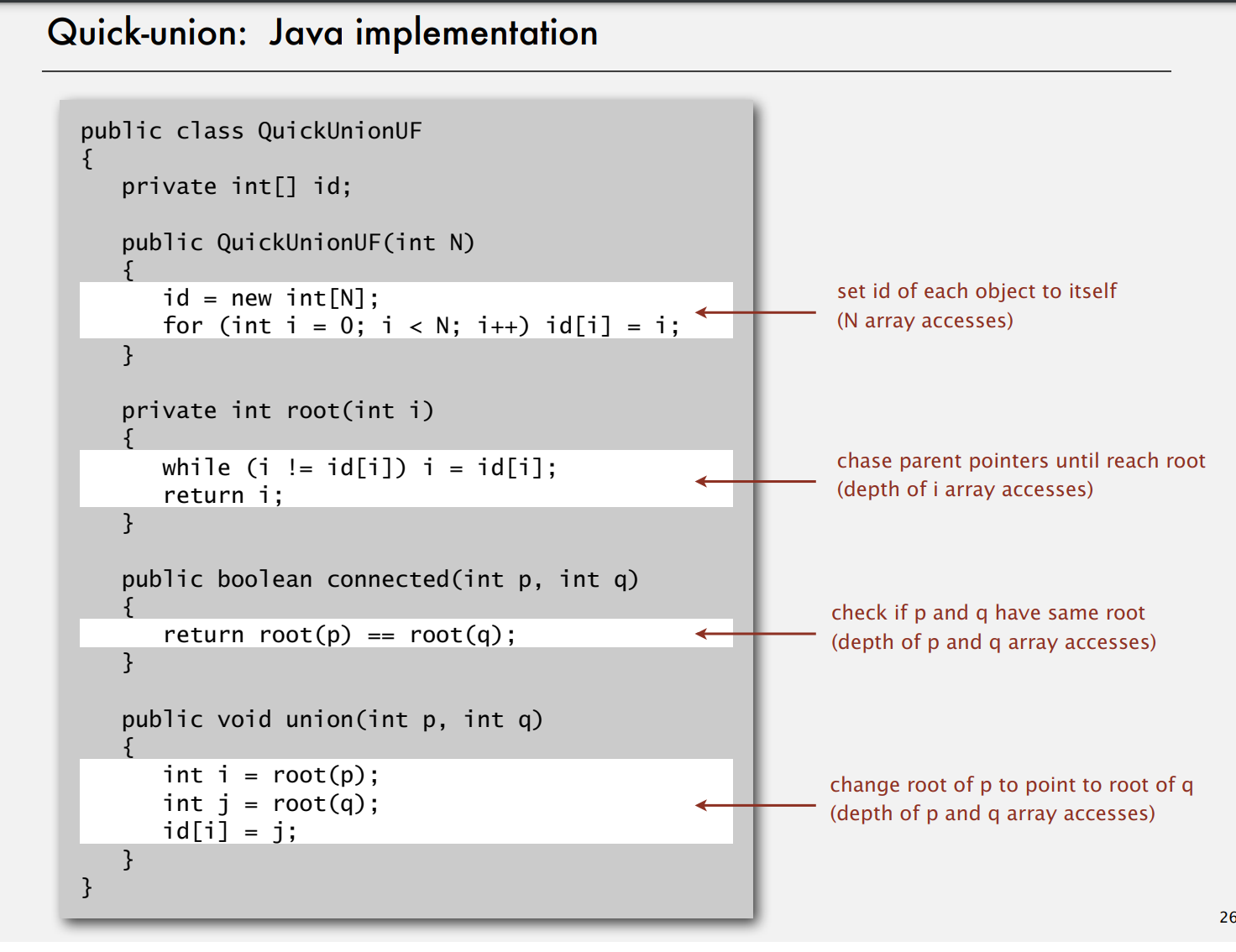This screenshot has height=952, width=1236.
Task: Click '(depth of p and q array accesses)' under 'check if p and q have same root'
Action: (994, 642)
